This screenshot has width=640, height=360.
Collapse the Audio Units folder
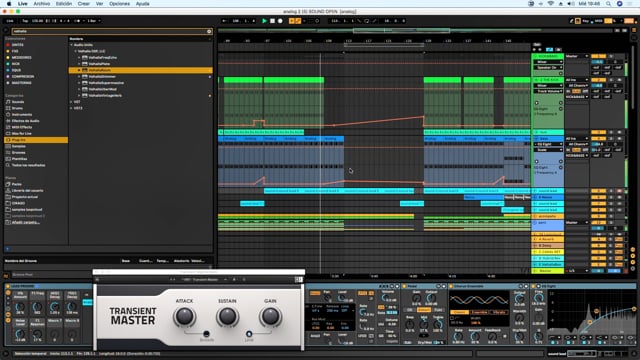(x=71, y=45)
